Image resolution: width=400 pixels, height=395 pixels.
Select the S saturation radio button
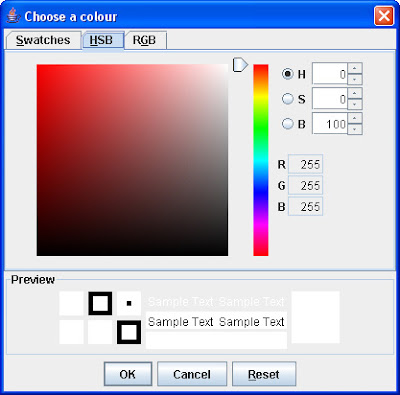(x=288, y=99)
